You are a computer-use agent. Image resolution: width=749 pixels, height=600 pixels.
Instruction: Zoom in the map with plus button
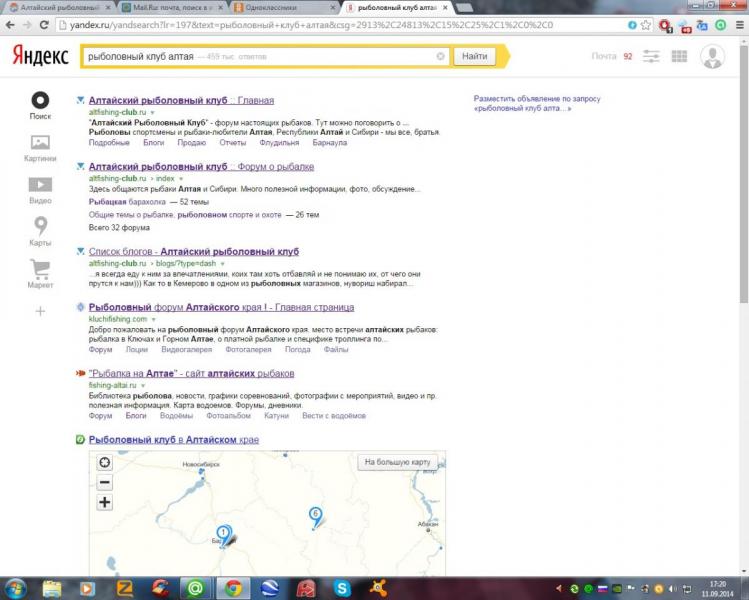click(x=105, y=502)
